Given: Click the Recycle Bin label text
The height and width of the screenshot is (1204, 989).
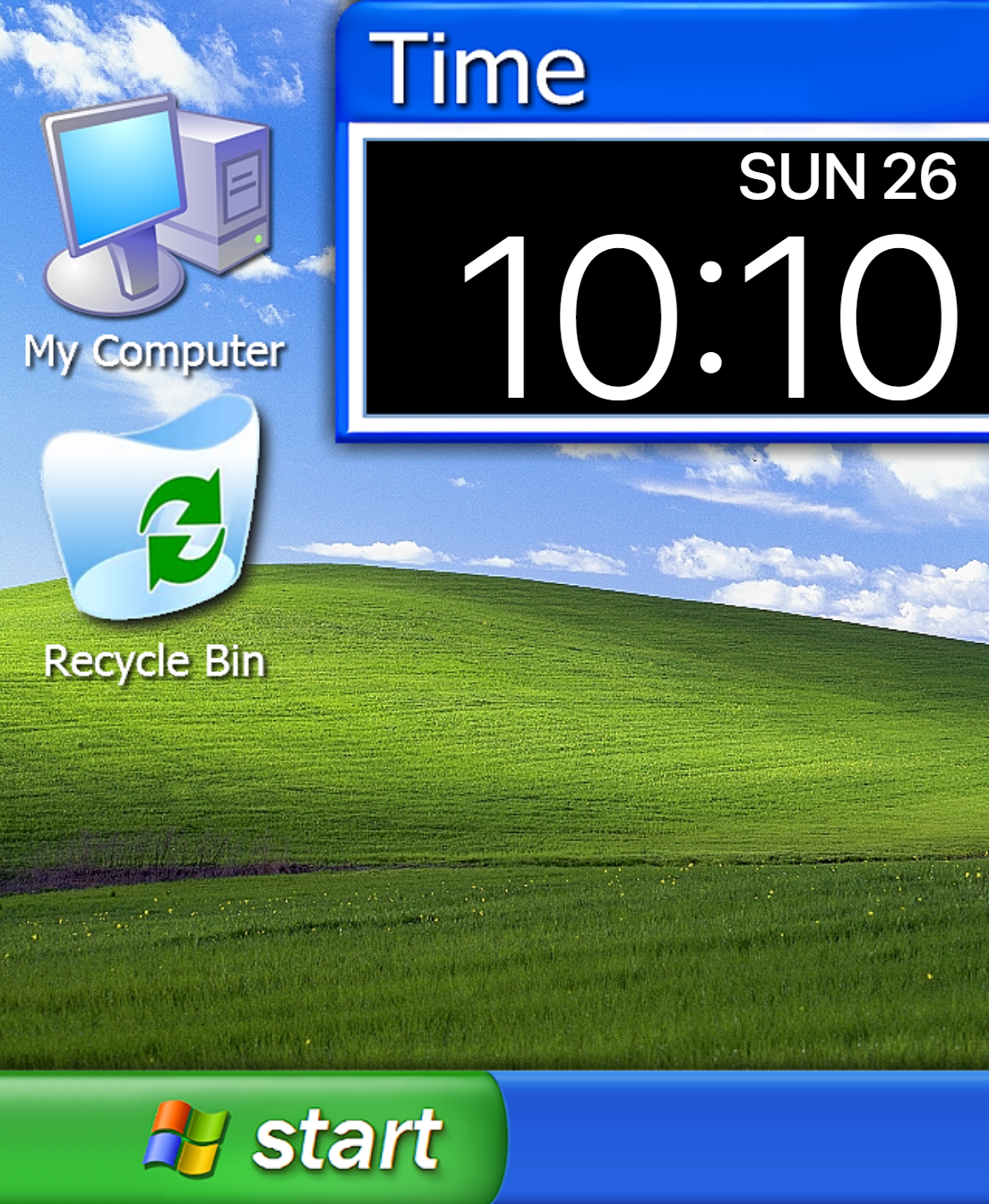Looking at the screenshot, I should tap(155, 662).
